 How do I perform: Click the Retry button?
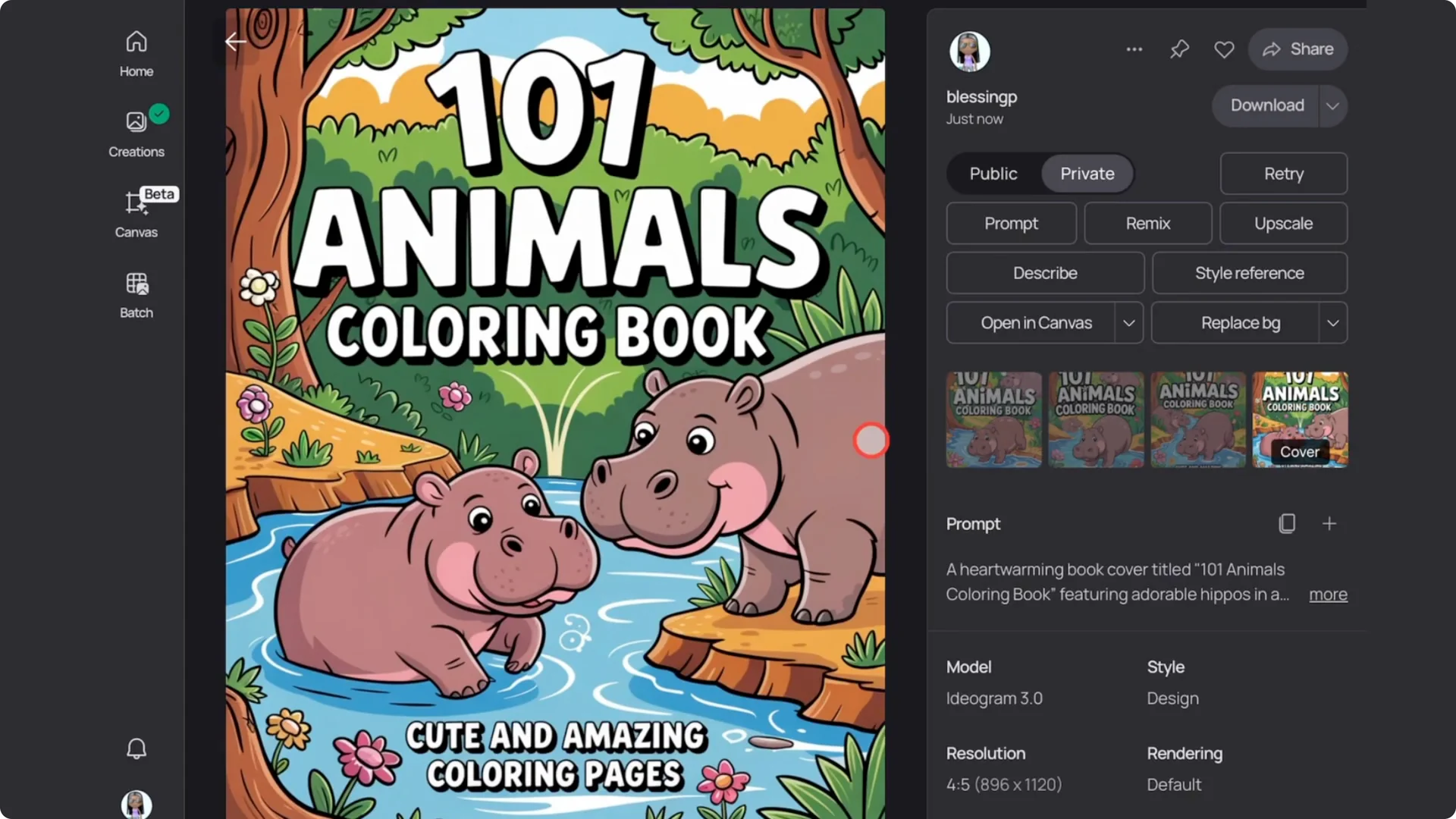coord(1283,173)
